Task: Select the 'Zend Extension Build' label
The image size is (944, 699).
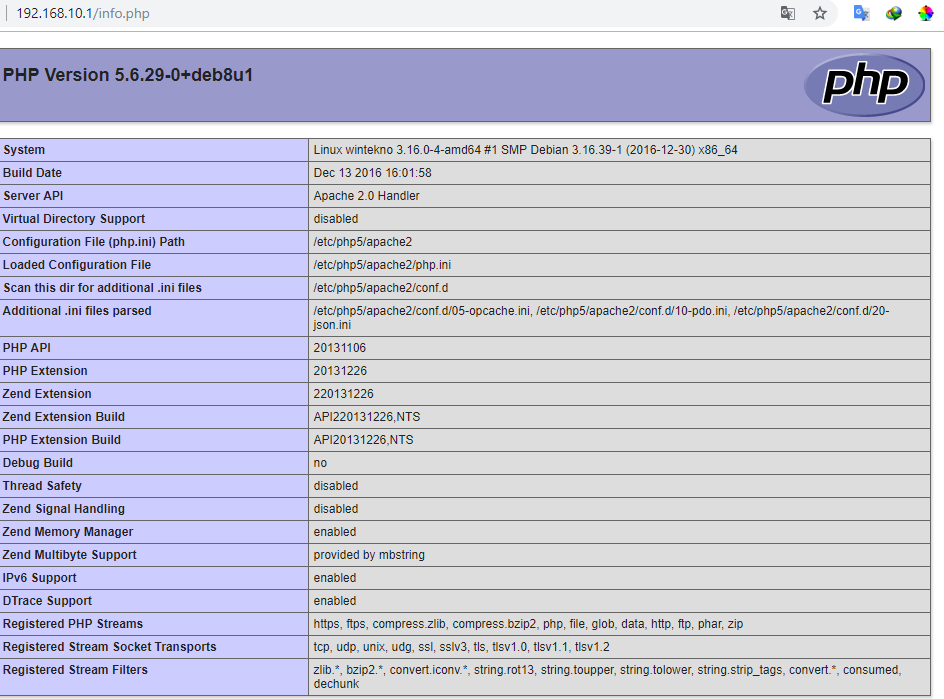Action: 64,417
